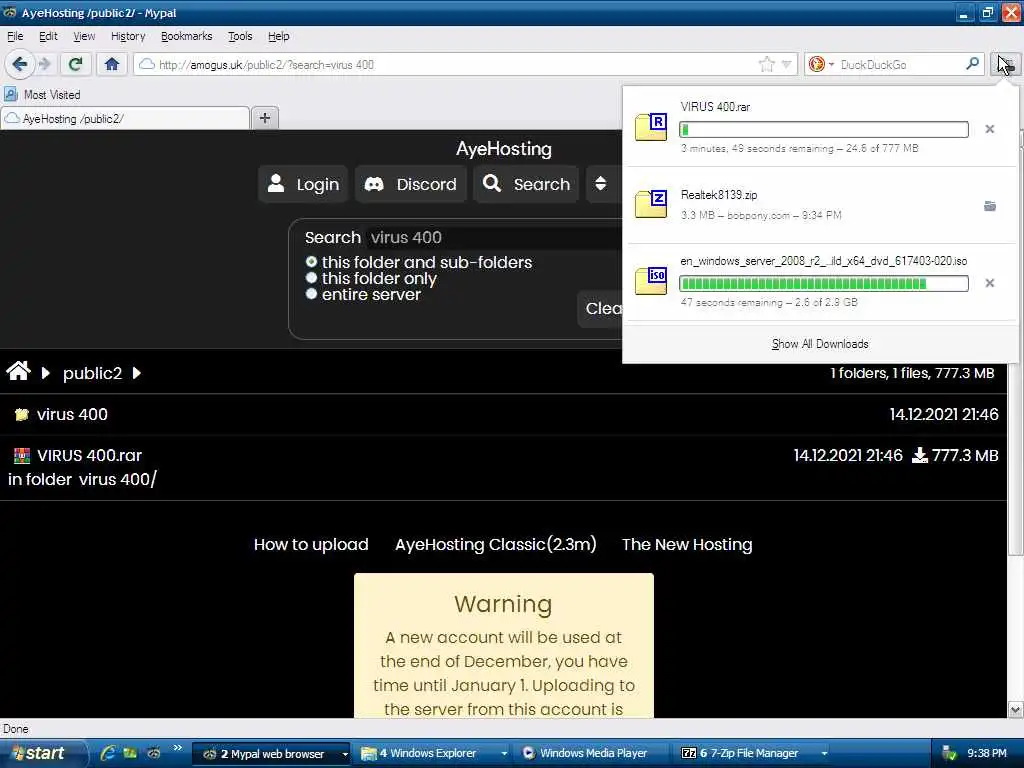Image resolution: width=1024 pixels, height=768 pixels.
Task: Open the bookmark star dropdown arrow
Action: (x=786, y=64)
